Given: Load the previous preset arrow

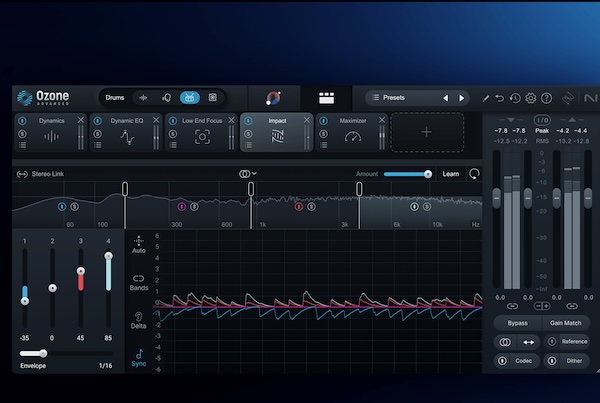Looking at the screenshot, I should coord(446,98).
